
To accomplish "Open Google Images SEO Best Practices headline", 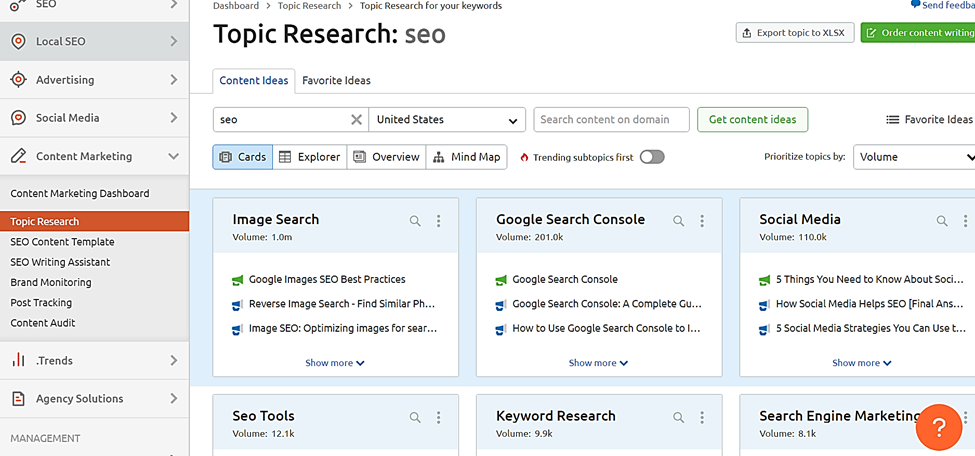I will 327,280.
